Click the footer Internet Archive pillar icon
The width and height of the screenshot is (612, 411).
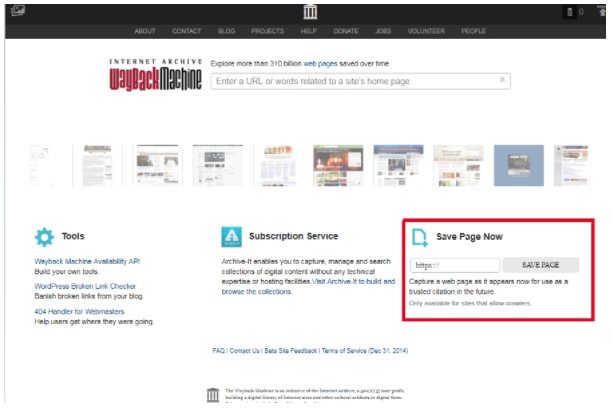pos(213,395)
